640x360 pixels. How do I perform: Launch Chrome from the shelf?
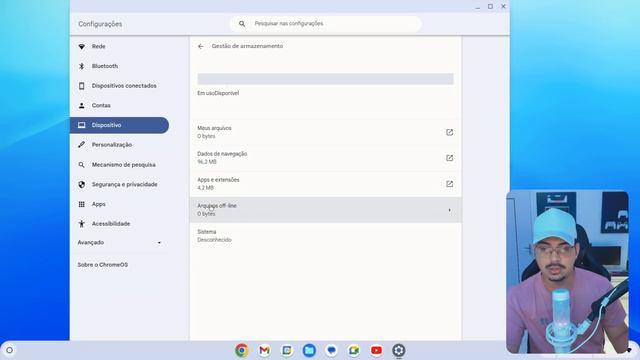coord(242,350)
